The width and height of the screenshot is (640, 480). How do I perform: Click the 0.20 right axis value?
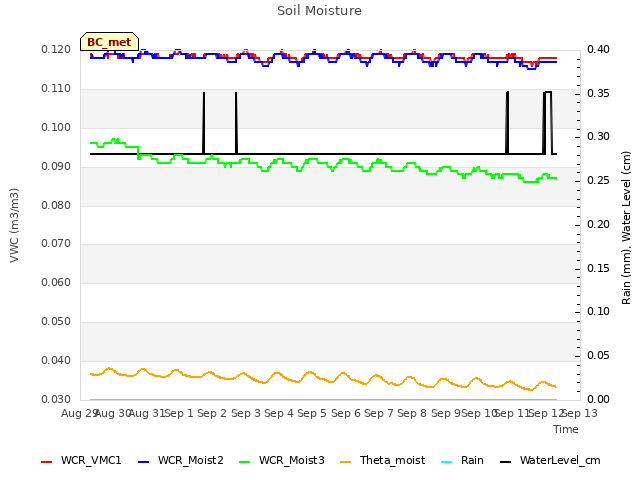598,224
